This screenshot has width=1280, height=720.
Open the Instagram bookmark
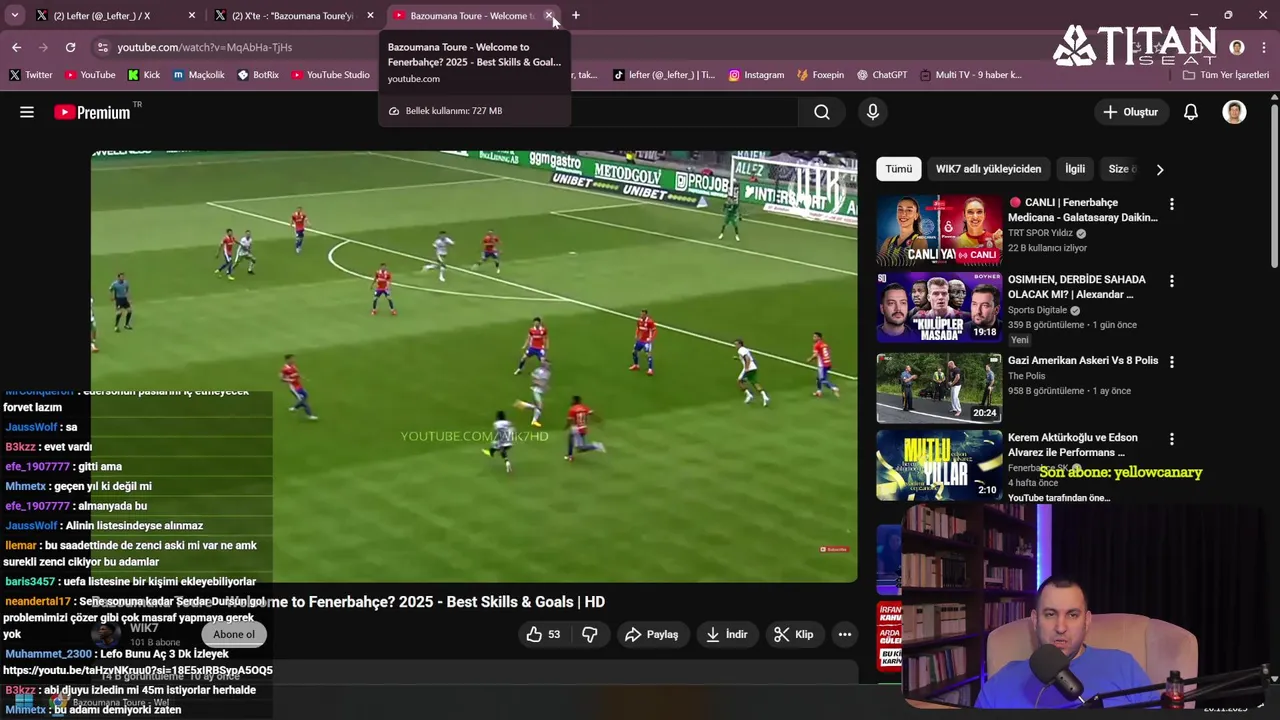coord(756,75)
